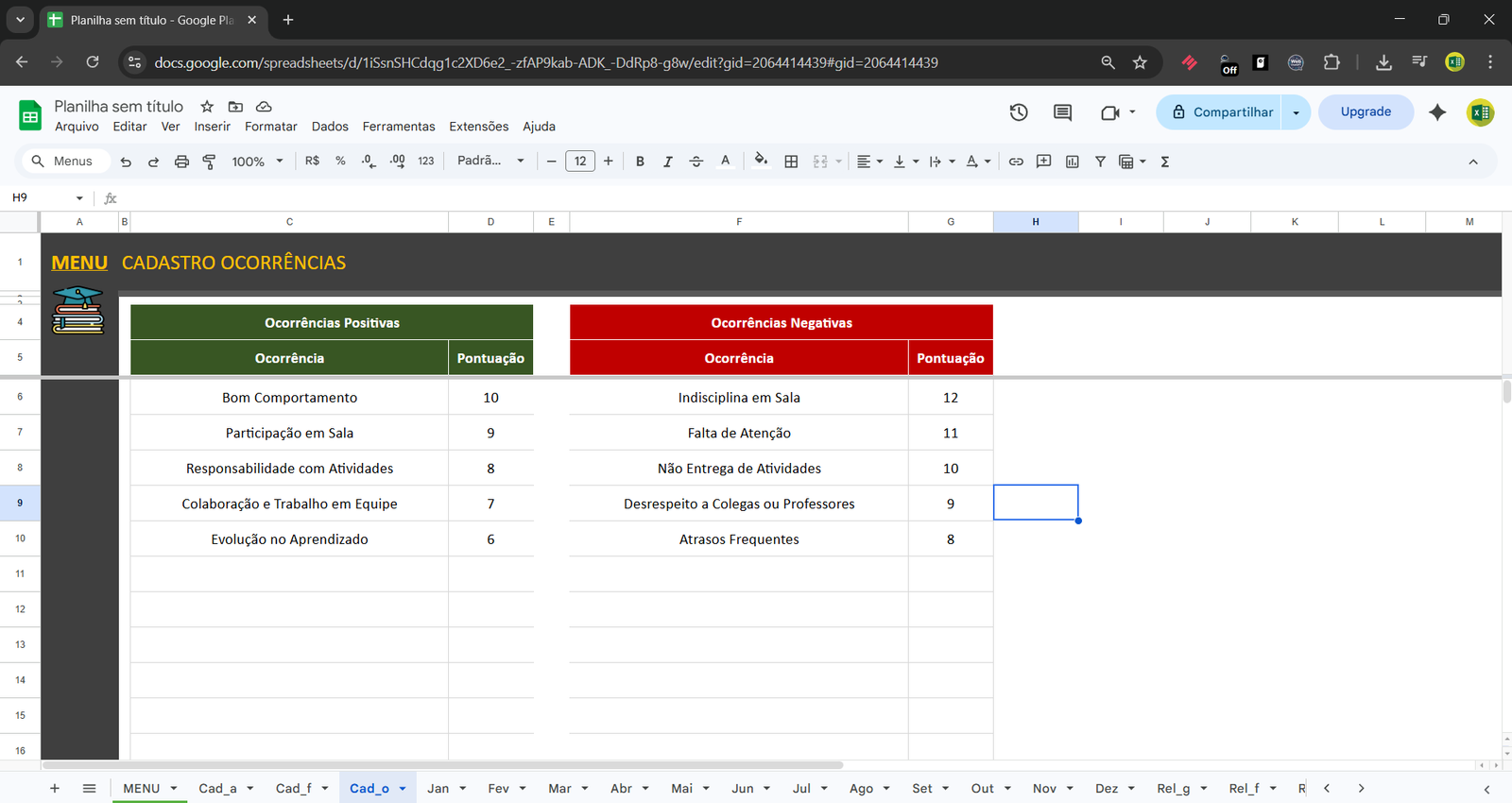
Task: Open the font family dropdown
Action: pos(490,162)
